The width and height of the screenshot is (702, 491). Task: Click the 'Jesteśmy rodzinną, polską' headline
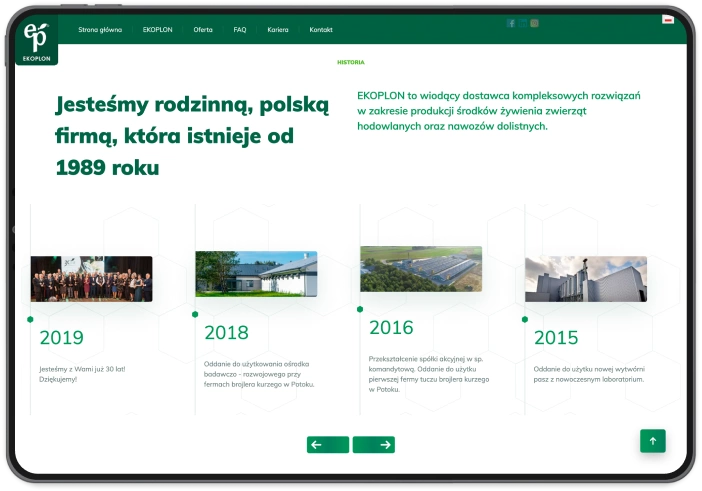[x=192, y=136]
